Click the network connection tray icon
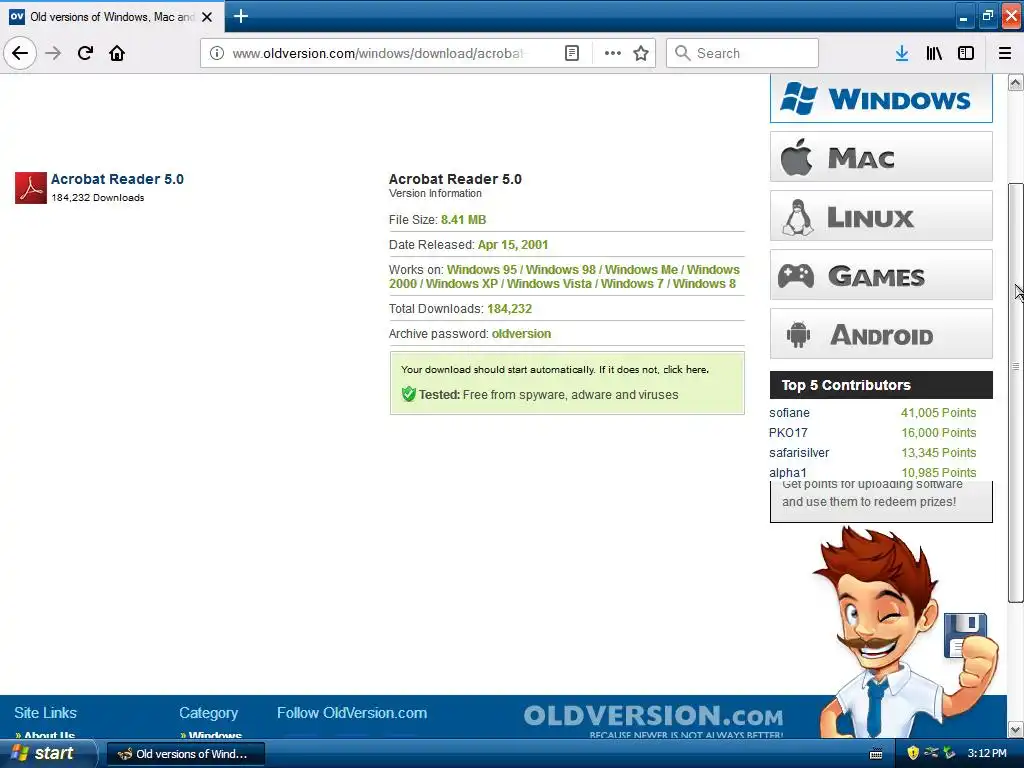1024x768 pixels. click(x=931, y=754)
